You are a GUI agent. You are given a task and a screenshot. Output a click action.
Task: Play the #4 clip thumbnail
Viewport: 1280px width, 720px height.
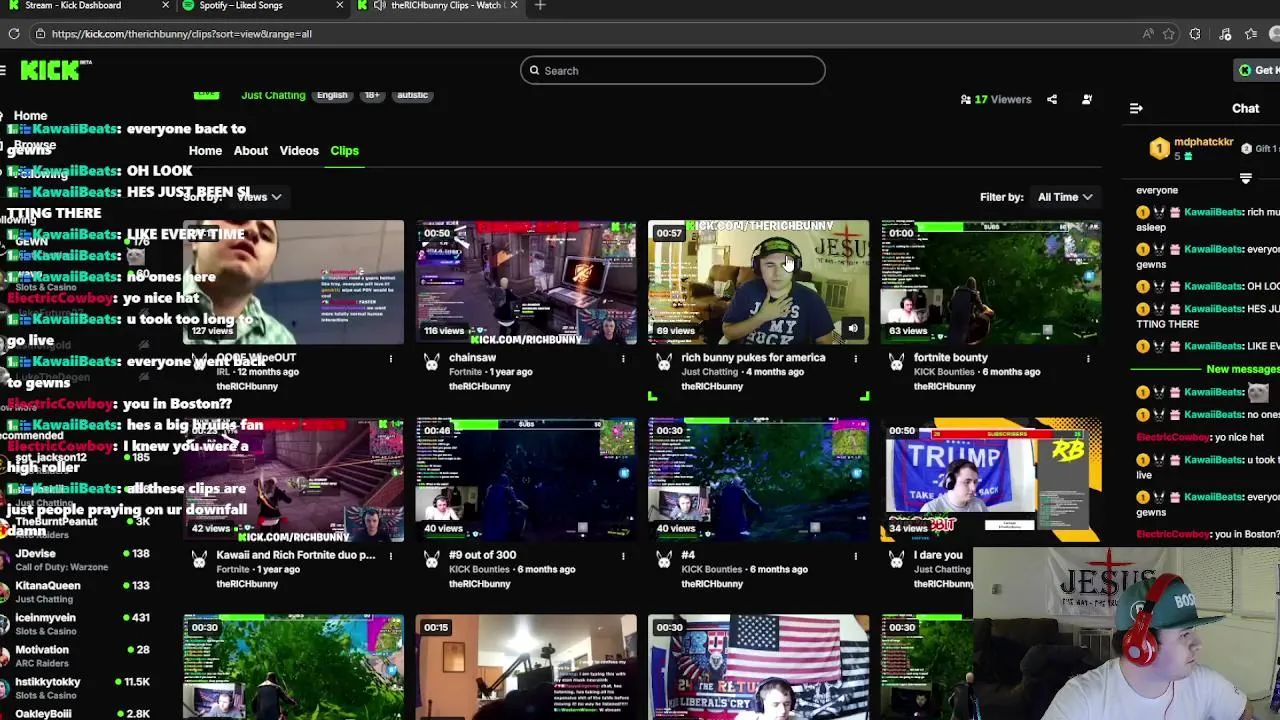click(758, 480)
